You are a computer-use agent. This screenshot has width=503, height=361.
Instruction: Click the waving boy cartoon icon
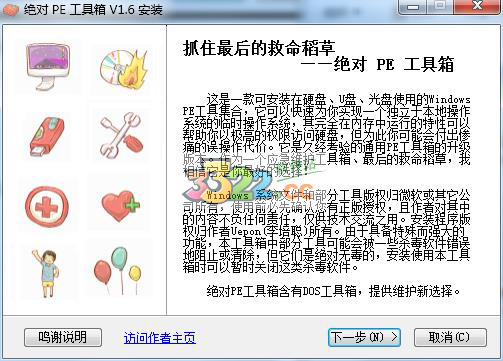point(47,273)
